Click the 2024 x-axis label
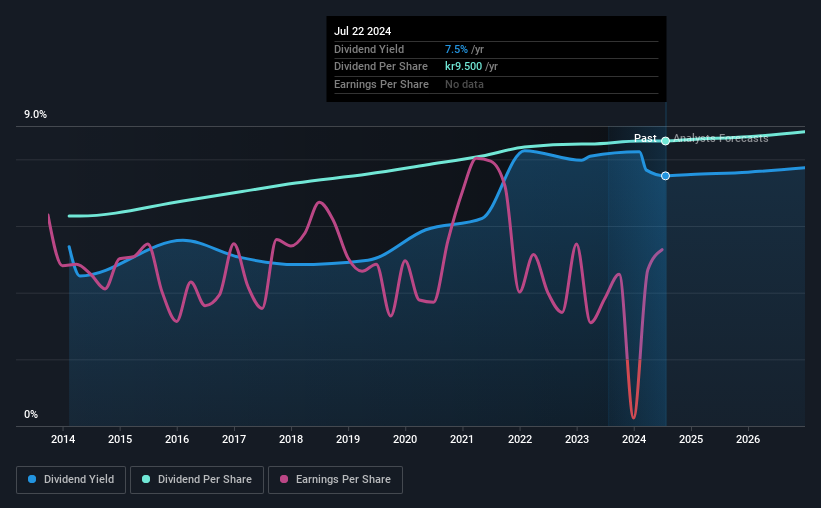821x508 pixels. point(634,439)
